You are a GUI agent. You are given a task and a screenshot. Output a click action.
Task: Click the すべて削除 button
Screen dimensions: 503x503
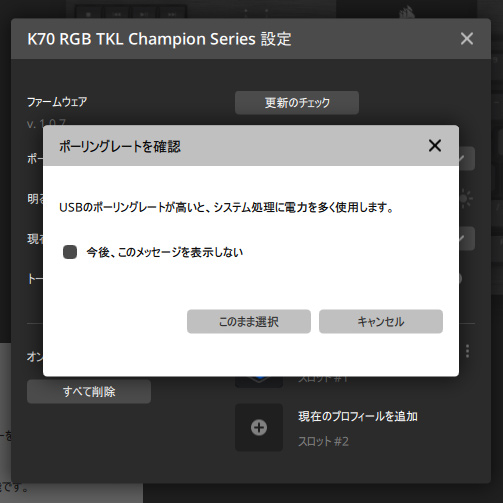(x=89, y=392)
